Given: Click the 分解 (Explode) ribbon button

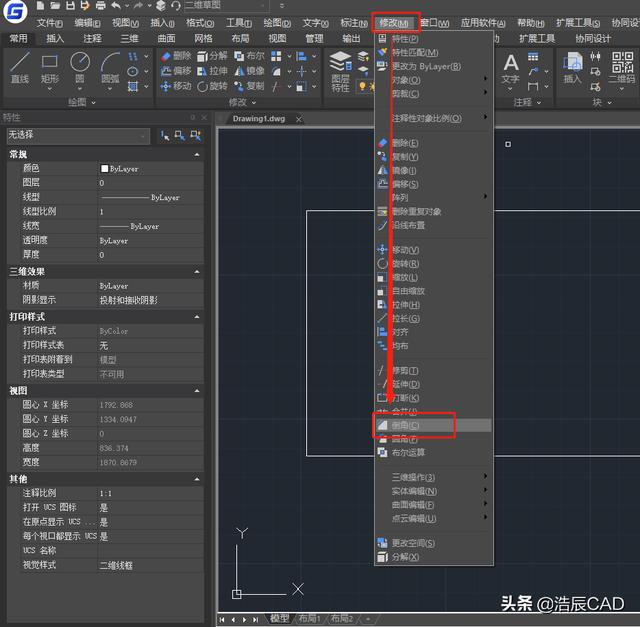Looking at the screenshot, I should (x=212, y=56).
